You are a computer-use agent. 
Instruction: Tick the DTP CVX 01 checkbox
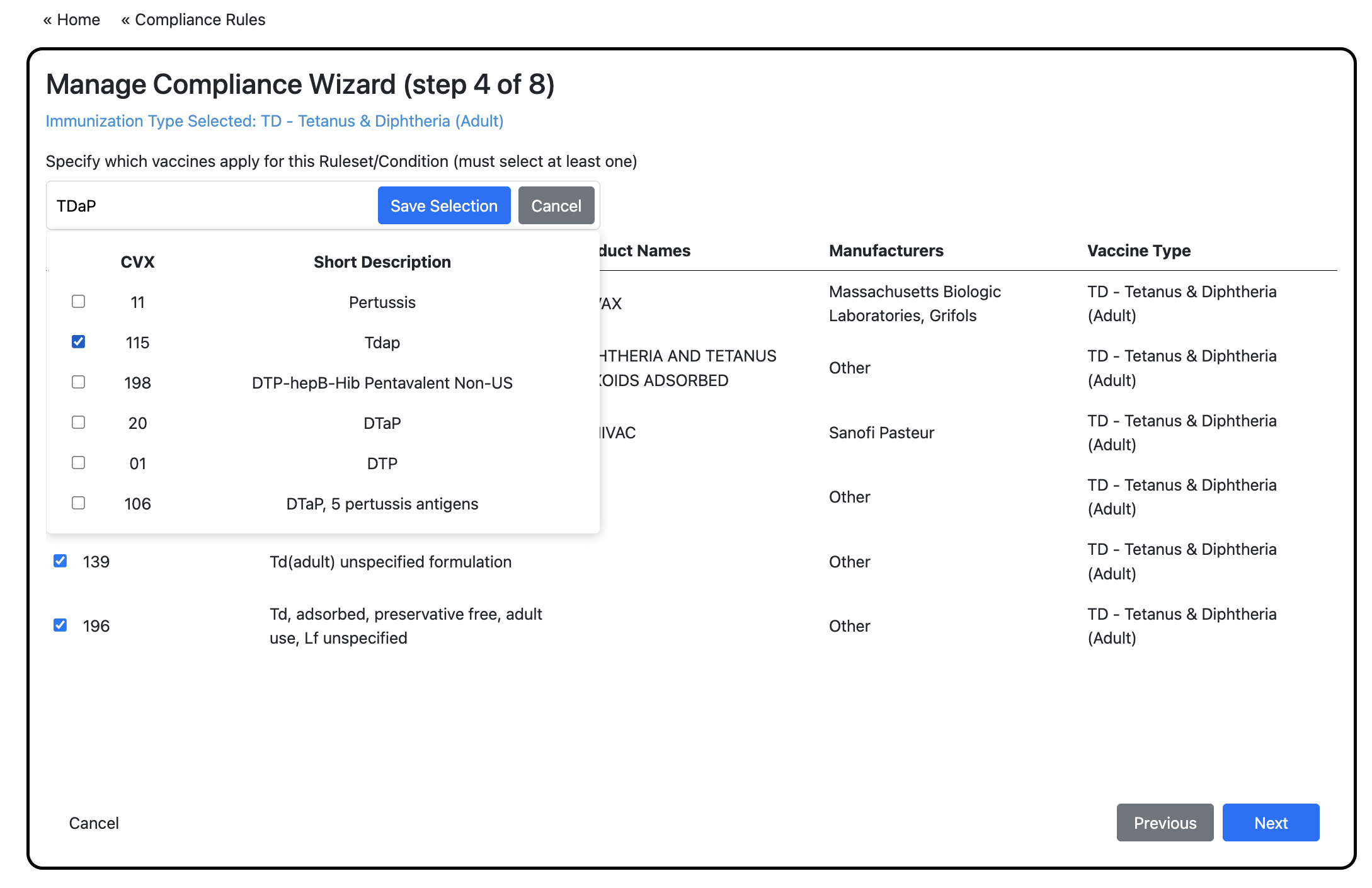(x=78, y=463)
